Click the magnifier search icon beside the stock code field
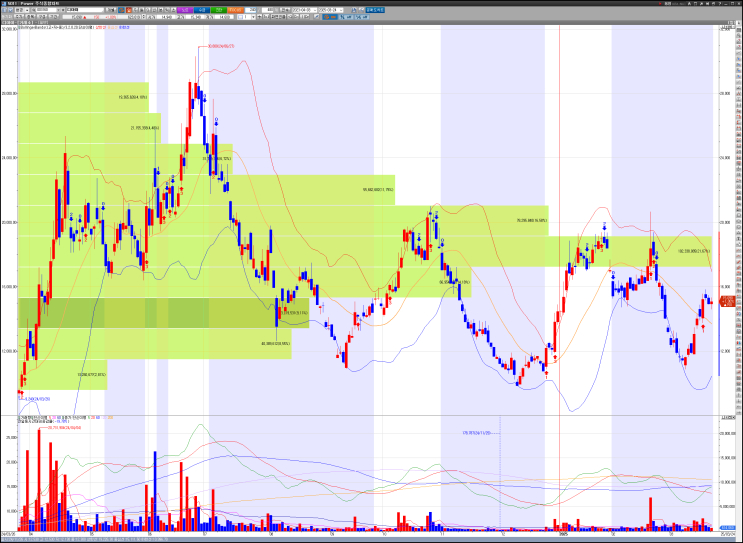Viewport: 743px width, 543px height. coord(33,10)
